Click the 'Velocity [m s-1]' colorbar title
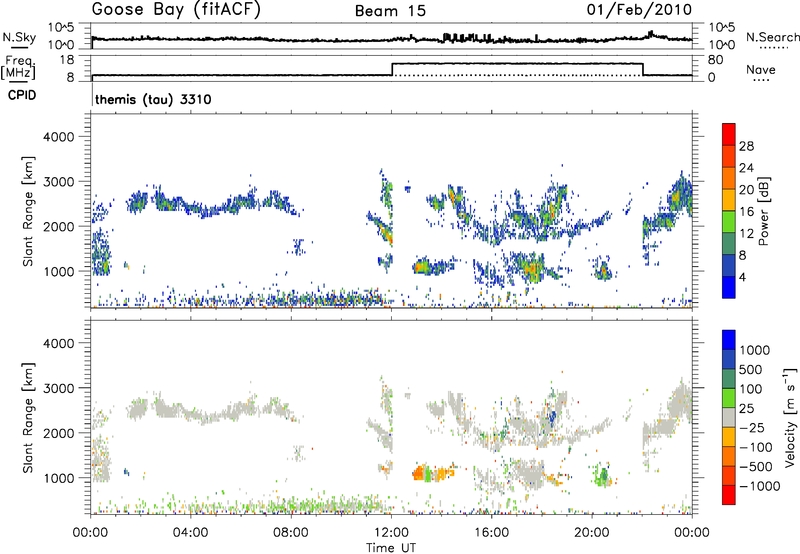Viewport: 800px width, 554px height. point(790,417)
